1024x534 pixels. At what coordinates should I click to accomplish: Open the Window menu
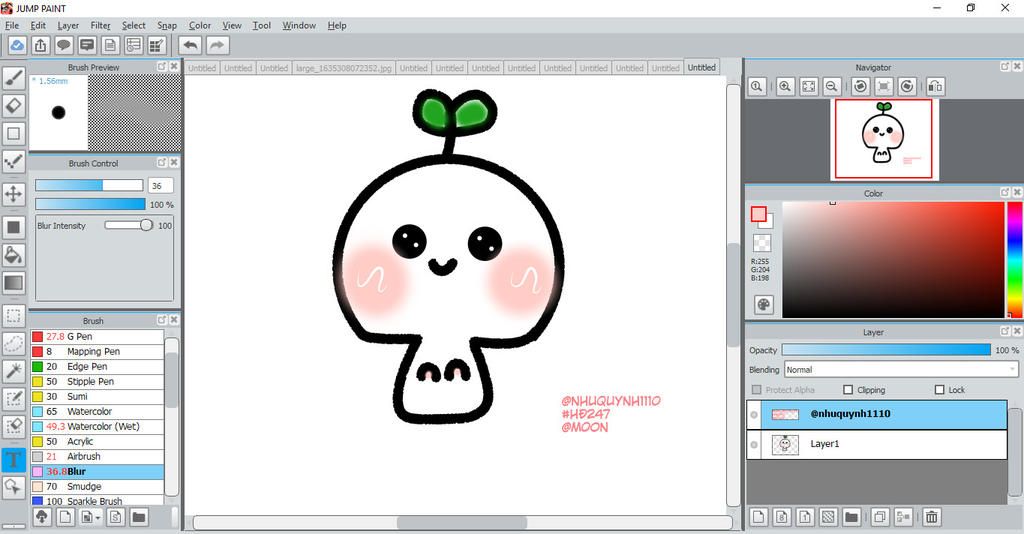click(299, 25)
